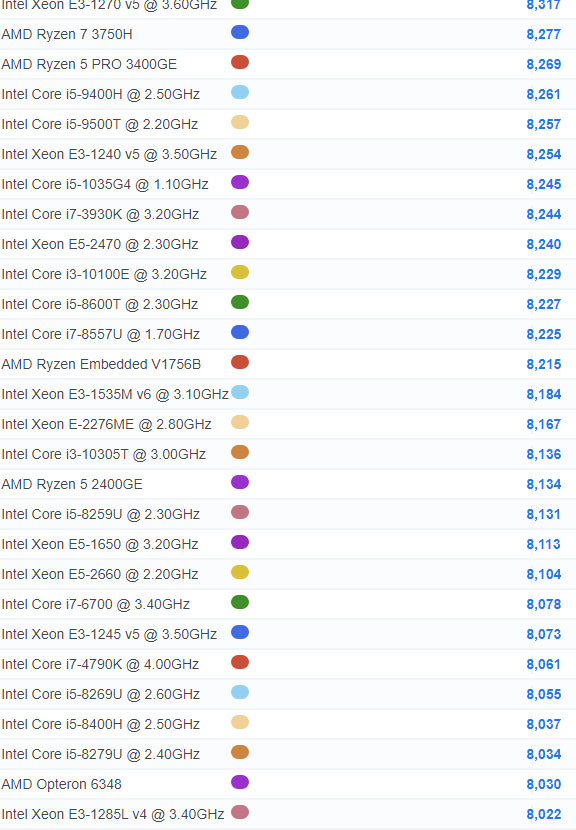
Task: Click the red dot beside i7-4790K
Action: pyautogui.click(x=240, y=662)
